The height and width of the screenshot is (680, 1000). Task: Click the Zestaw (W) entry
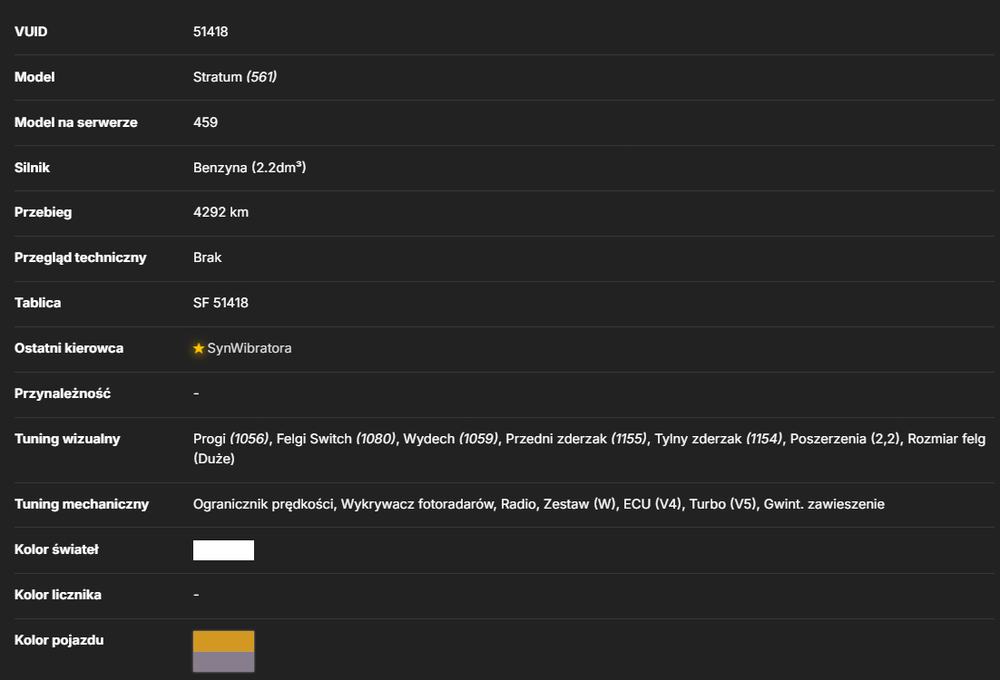(x=579, y=505)
